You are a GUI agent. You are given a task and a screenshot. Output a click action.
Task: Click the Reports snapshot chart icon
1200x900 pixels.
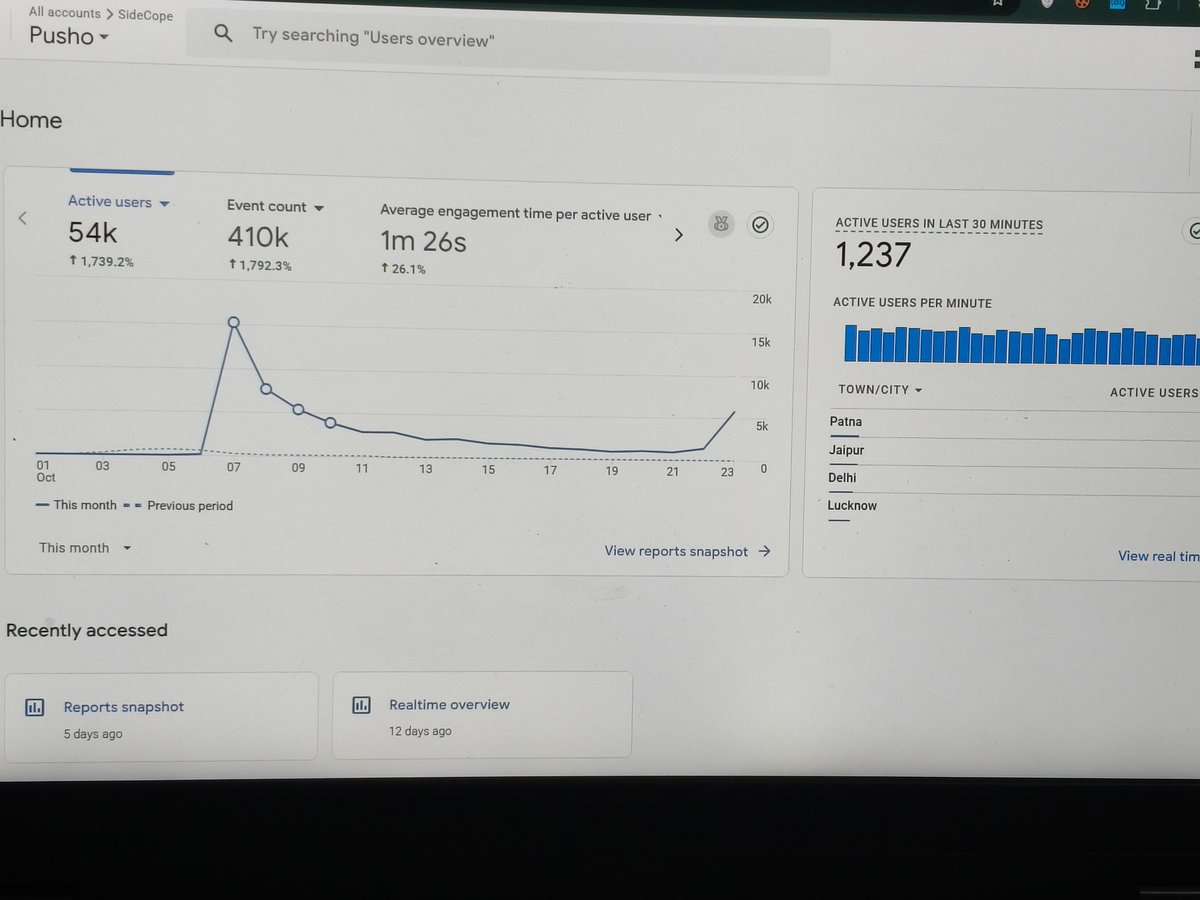pyautogui.click(x=34, y=707)
